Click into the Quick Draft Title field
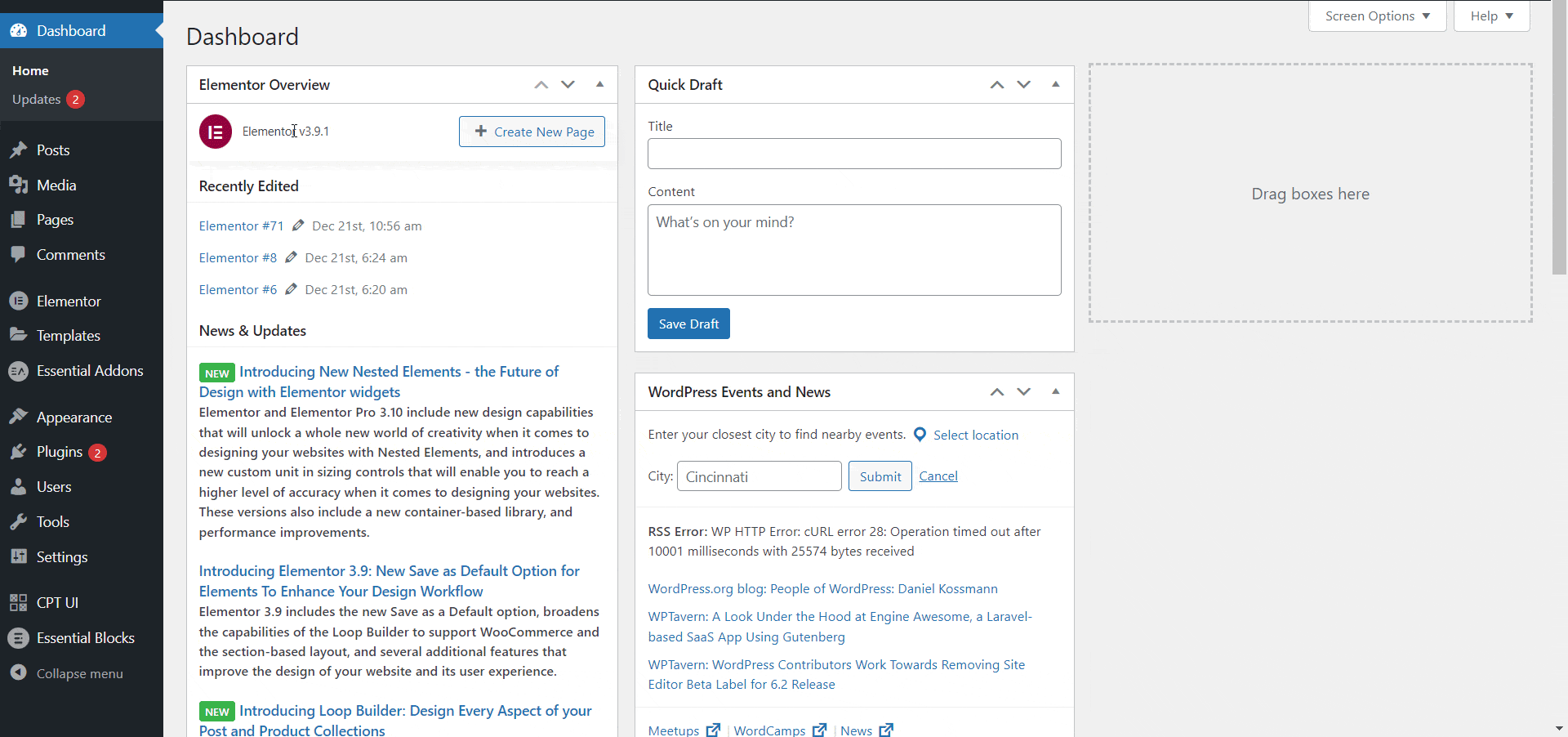The height and width of the screenshot is (737, 1568). tap(854, 154)
